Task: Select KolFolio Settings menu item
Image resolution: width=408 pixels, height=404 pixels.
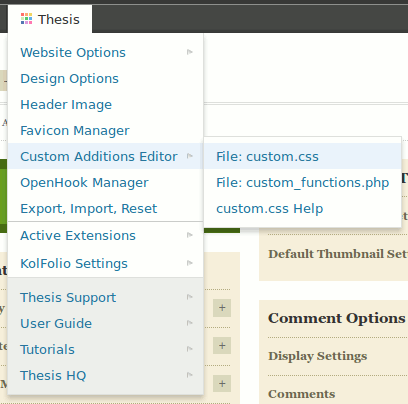Action: click(105, 263)
